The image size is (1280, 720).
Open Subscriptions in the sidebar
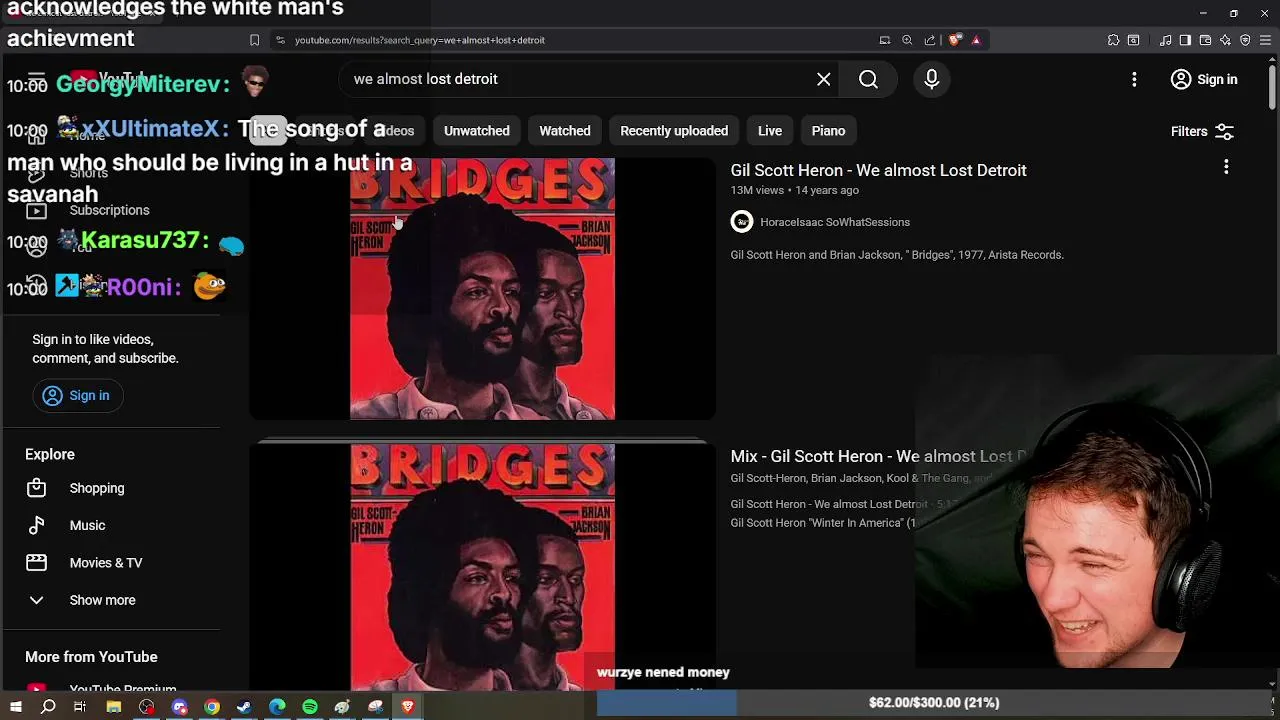pos(110,210)
